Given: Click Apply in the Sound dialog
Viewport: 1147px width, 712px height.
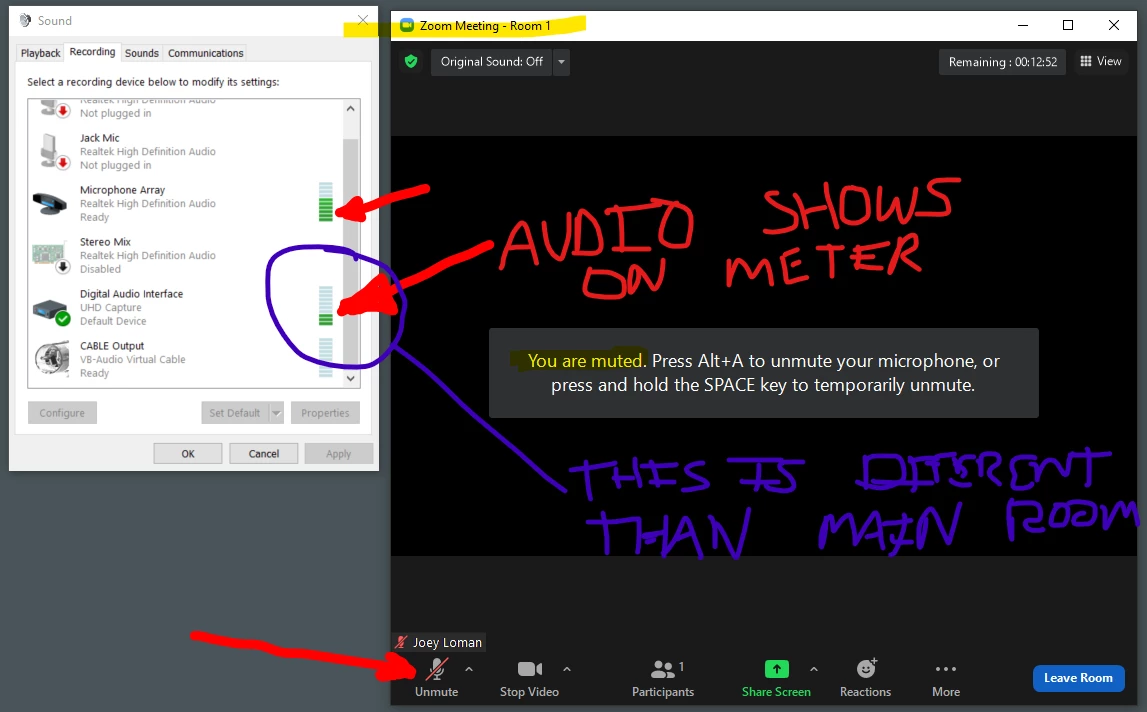Looking at the screenshot, I should (339, 454).
